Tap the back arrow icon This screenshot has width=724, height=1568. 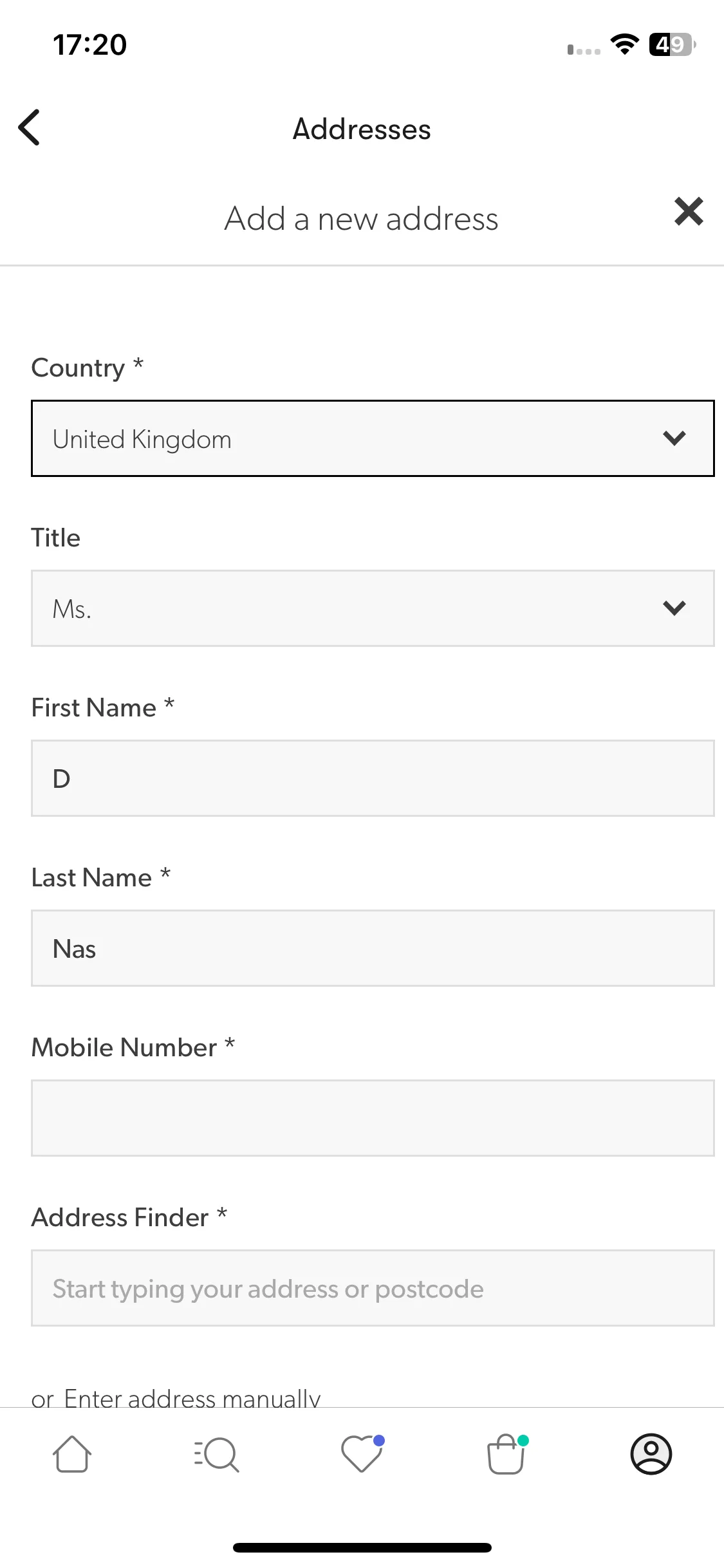(29, 127)
